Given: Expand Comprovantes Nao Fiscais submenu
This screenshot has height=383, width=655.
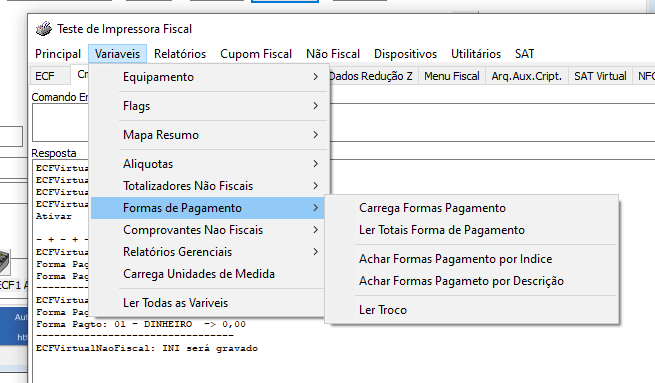Looking at the screenshot, I should [x=208, y=230].
